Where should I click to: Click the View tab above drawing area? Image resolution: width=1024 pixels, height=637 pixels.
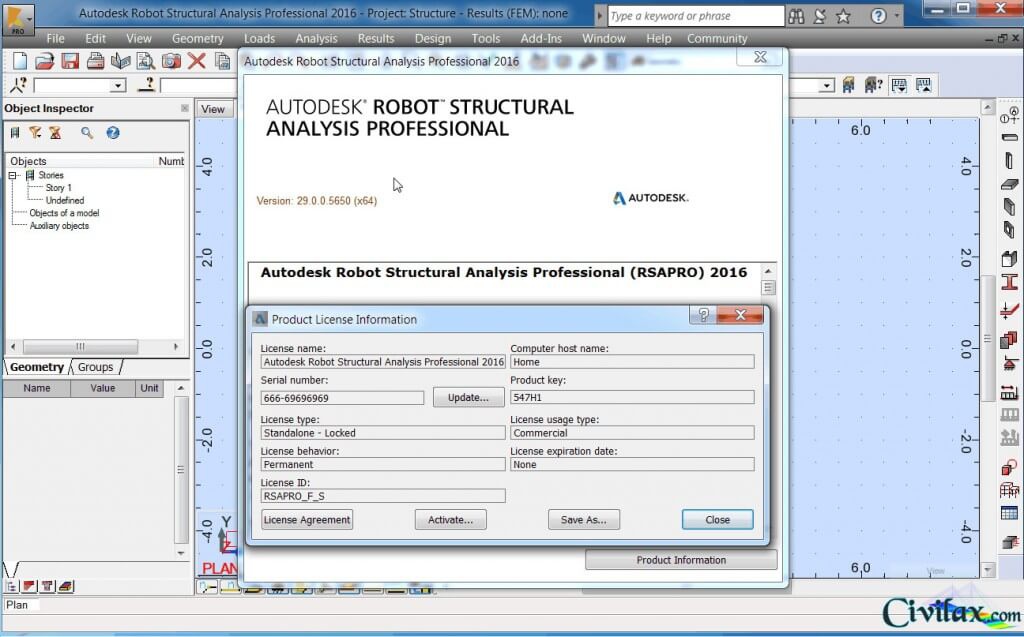click(x=213, y=109)
